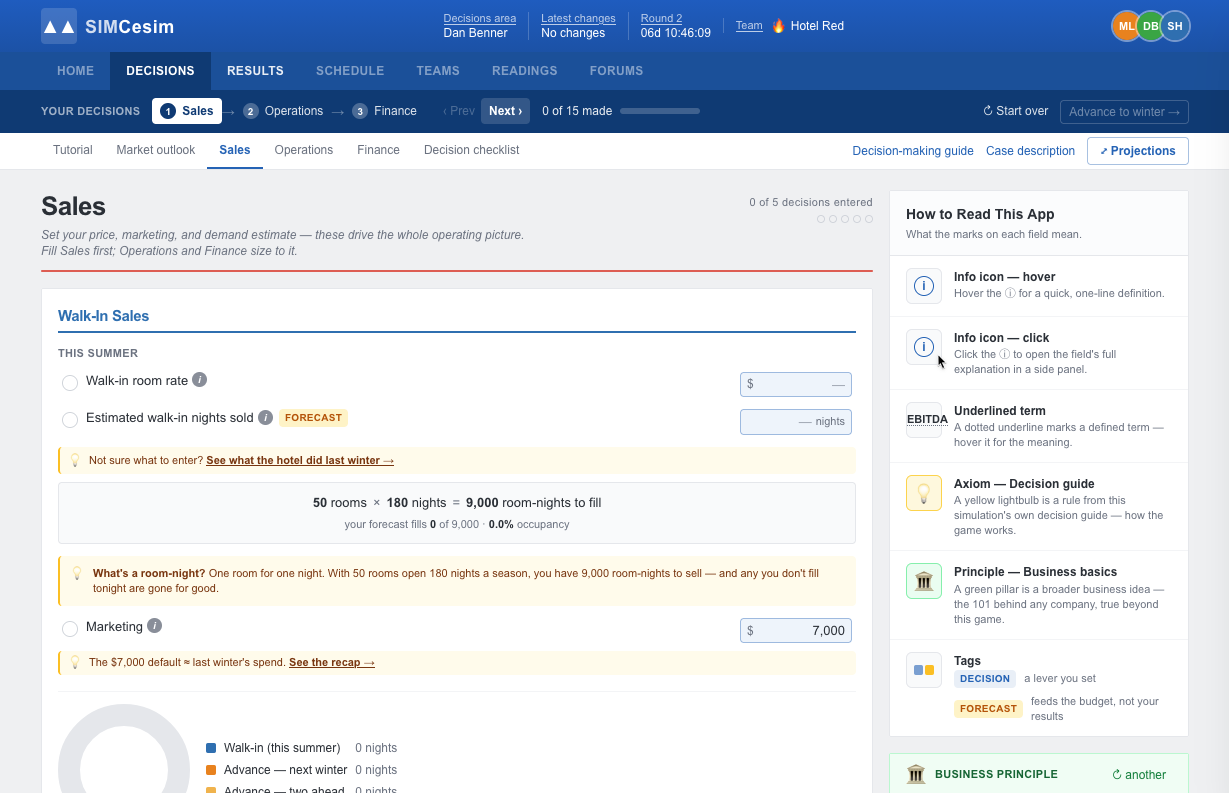The width and height of the screenshot is (1229, 793).
Task: Click info icon next to Walk-in room rate
Action: [200, 380]
